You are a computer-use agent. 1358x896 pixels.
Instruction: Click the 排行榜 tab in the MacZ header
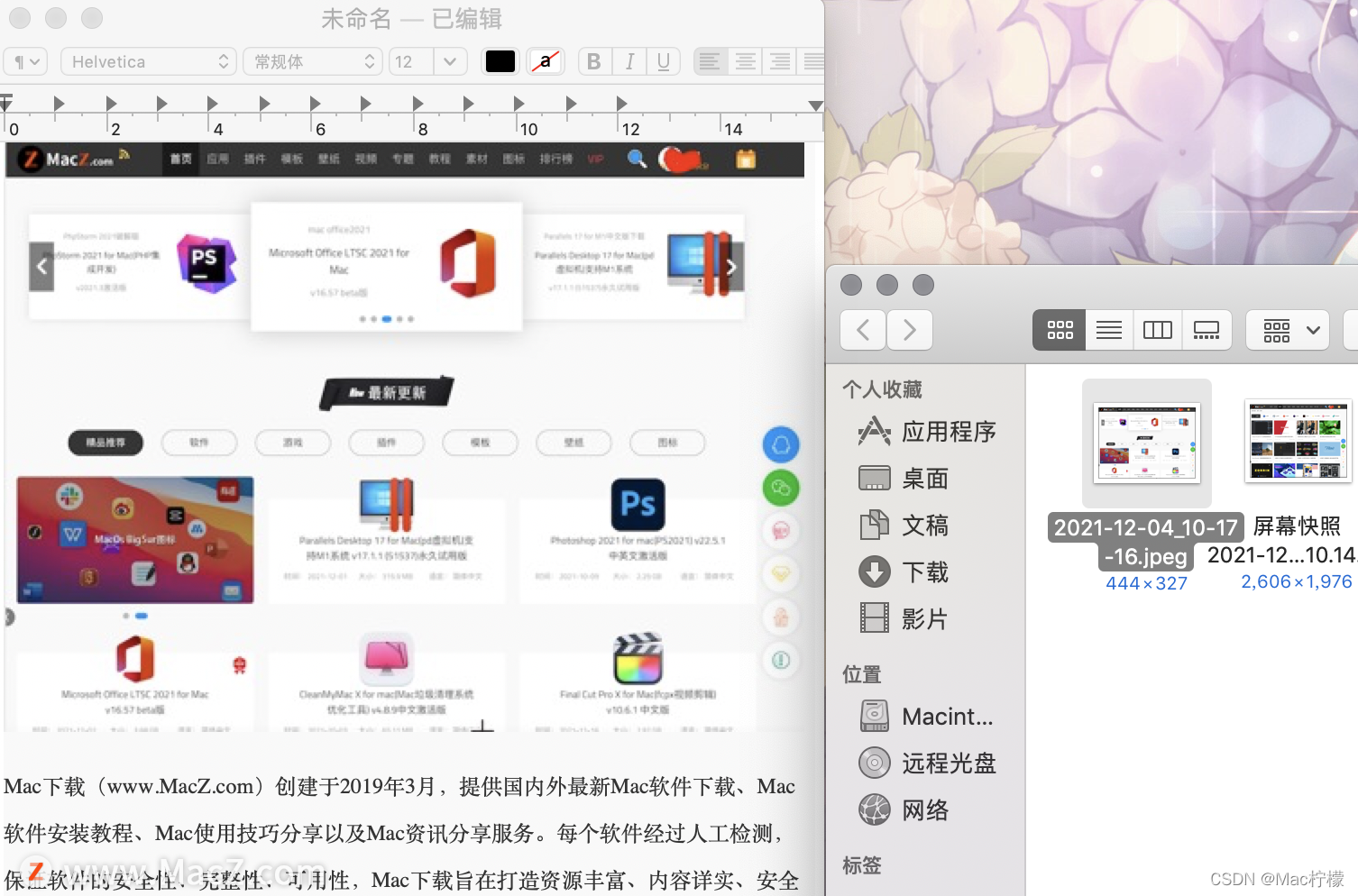[x=555, y=159]
